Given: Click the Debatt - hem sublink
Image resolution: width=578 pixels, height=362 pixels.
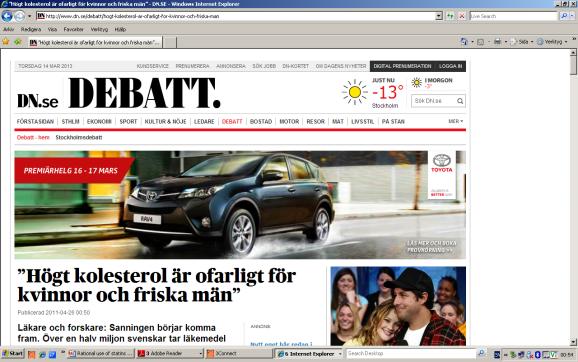Looking at the screenshot, I should point(33,138).
